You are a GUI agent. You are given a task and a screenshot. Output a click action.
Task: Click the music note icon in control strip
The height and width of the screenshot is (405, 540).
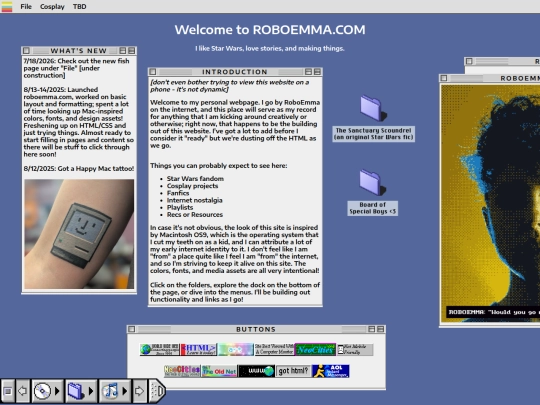pyautogui.click(x=110, y=391)
